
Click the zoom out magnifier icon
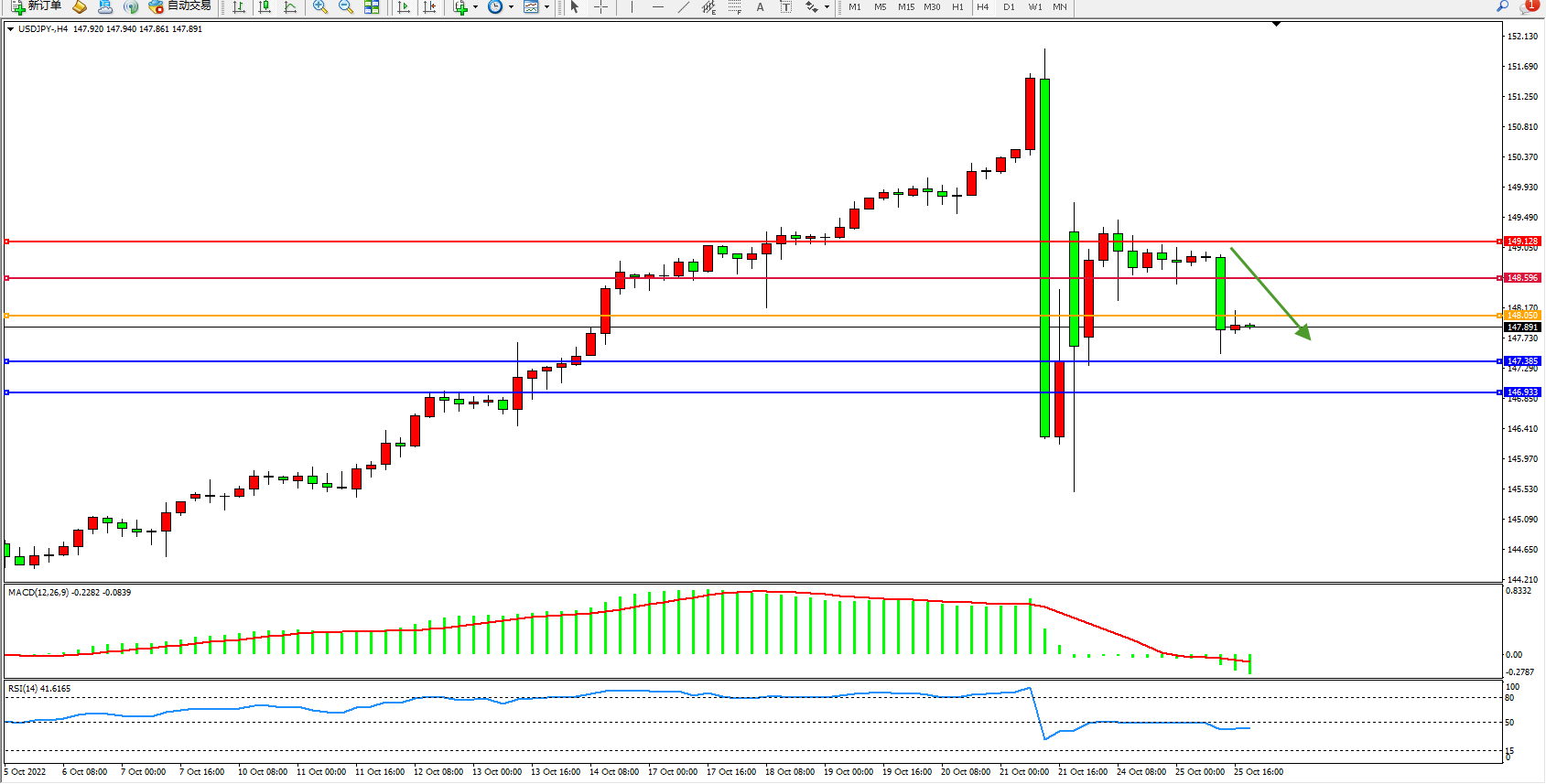[x=345, y=6]
